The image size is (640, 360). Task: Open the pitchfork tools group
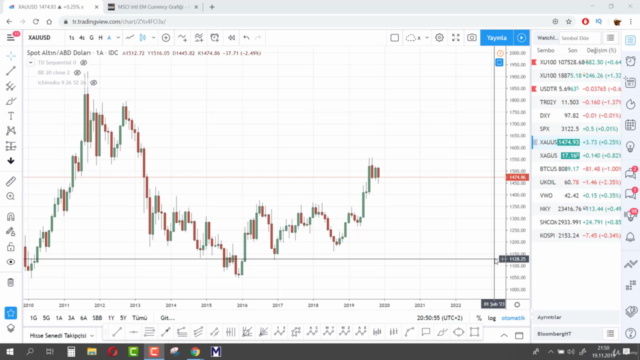point(11,86)
